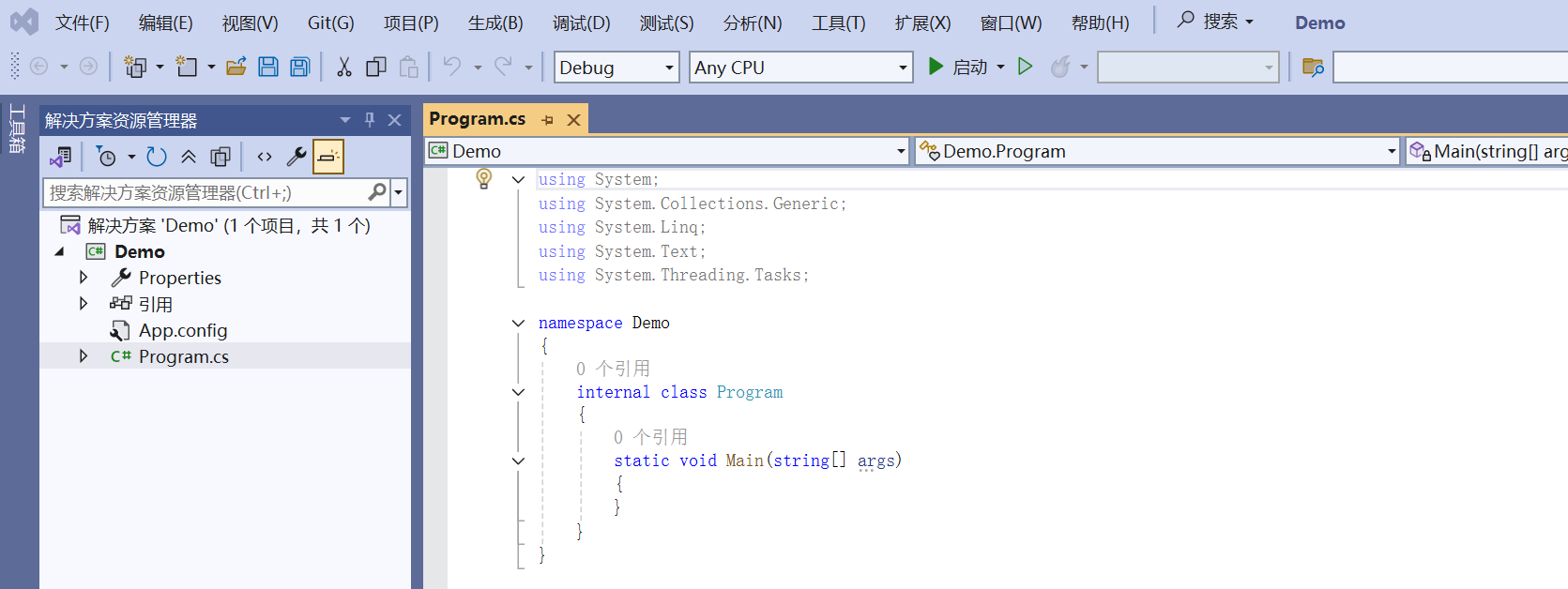Click the Find in Files folder icon
This screenshot has width=1568, height=589.
coord(1313,68)
